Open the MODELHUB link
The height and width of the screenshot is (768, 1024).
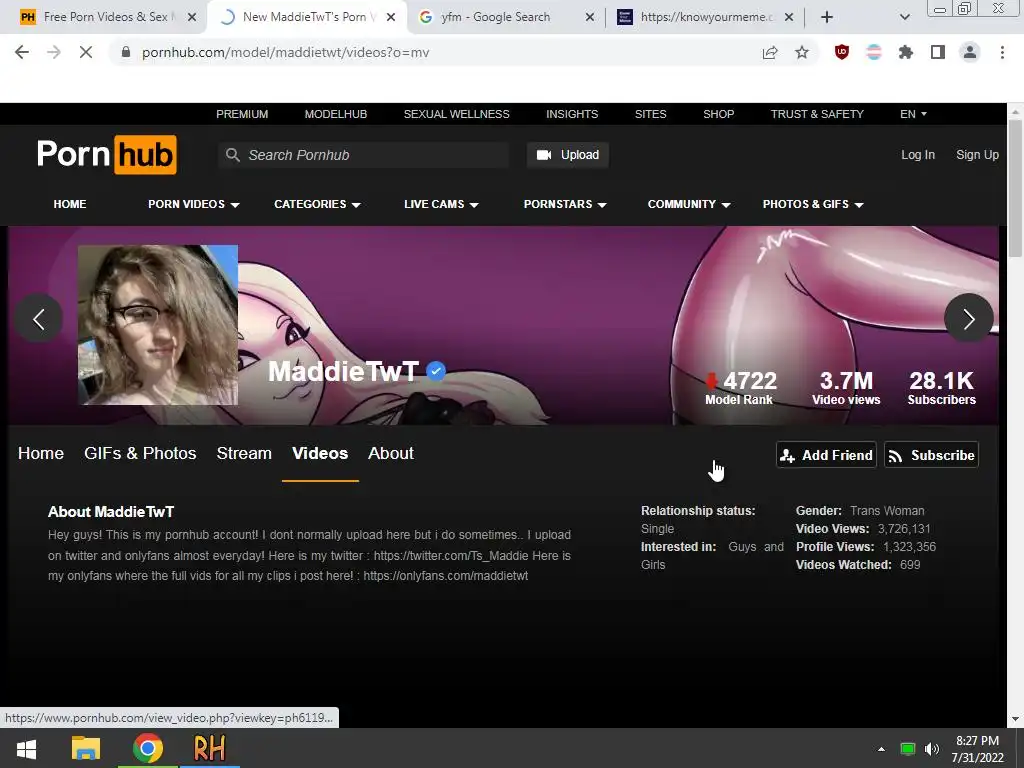[336, 114]
